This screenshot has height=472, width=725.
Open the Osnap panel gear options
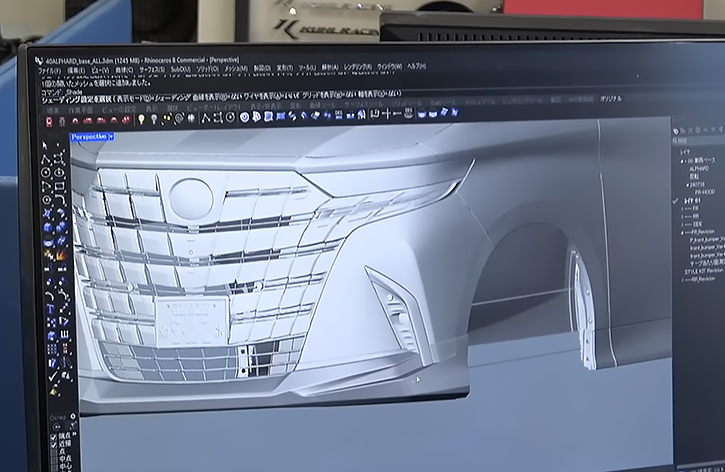[x=73, y=416]
